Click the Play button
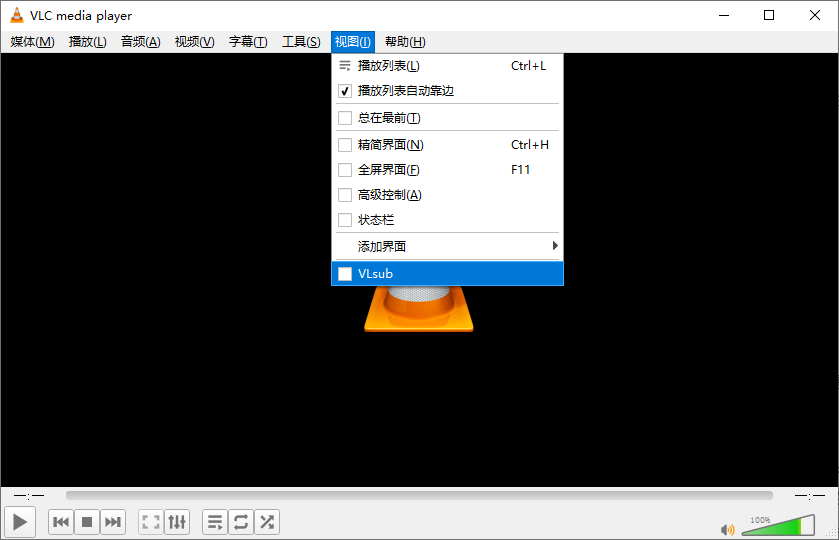 click(20, 522)
